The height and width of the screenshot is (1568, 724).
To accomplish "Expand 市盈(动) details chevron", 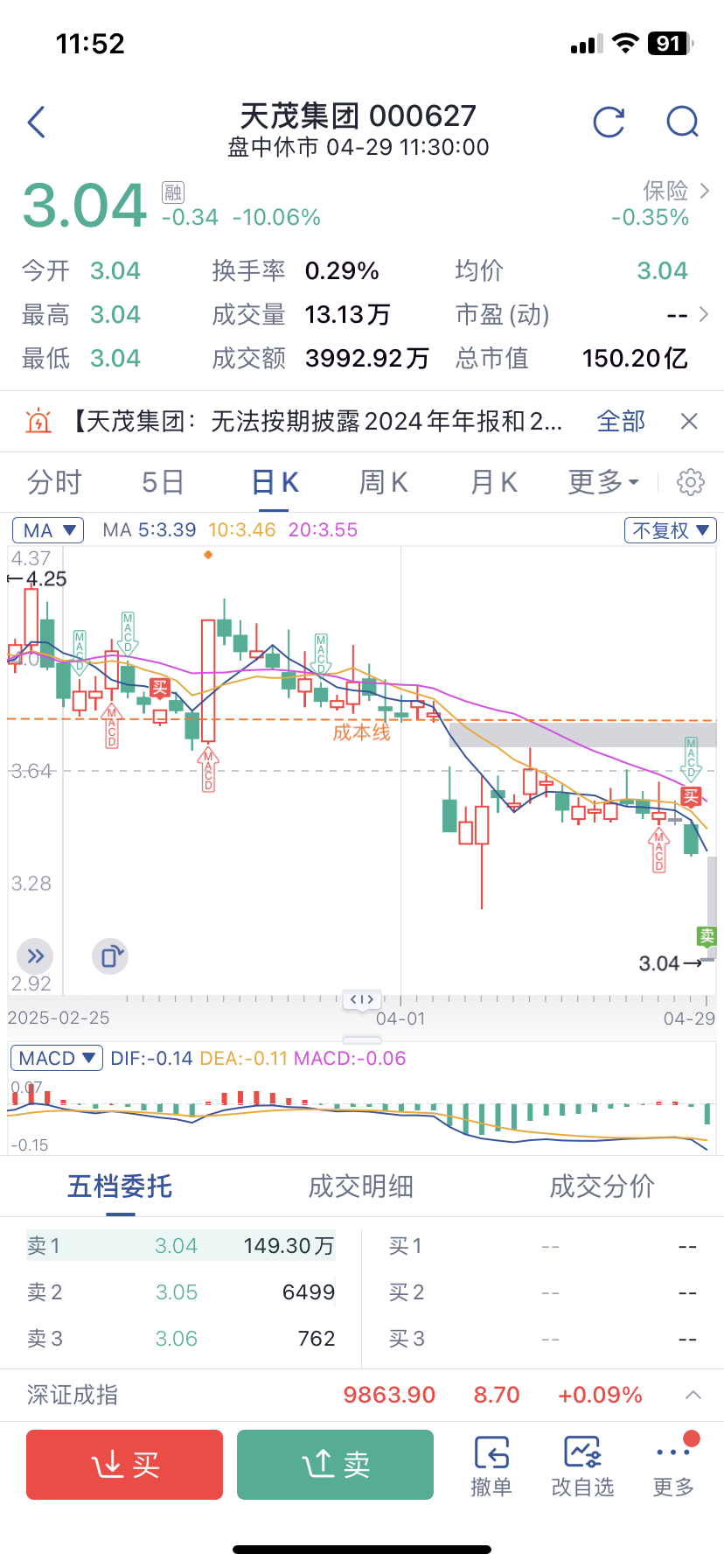I will 704,314.
